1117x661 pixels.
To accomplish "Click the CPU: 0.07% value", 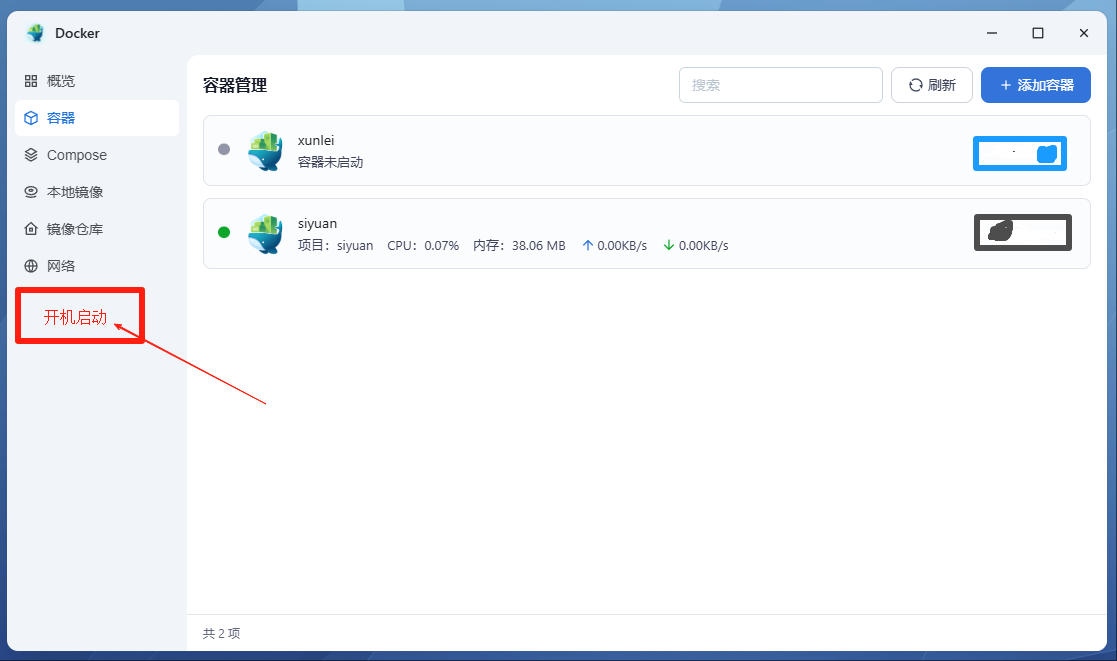I will tap(423, 246).
